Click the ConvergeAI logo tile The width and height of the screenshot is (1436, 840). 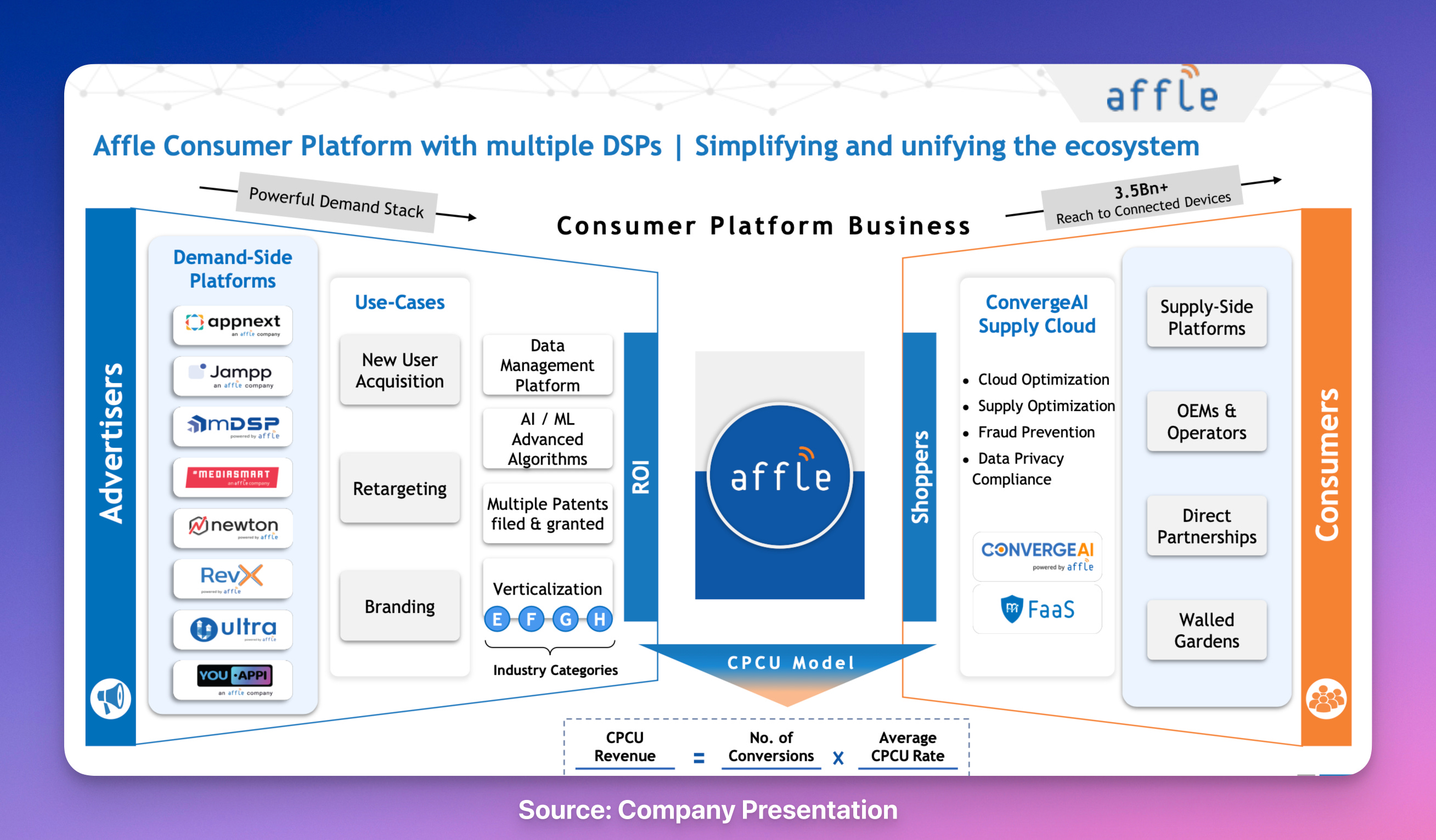[1037, 556]
